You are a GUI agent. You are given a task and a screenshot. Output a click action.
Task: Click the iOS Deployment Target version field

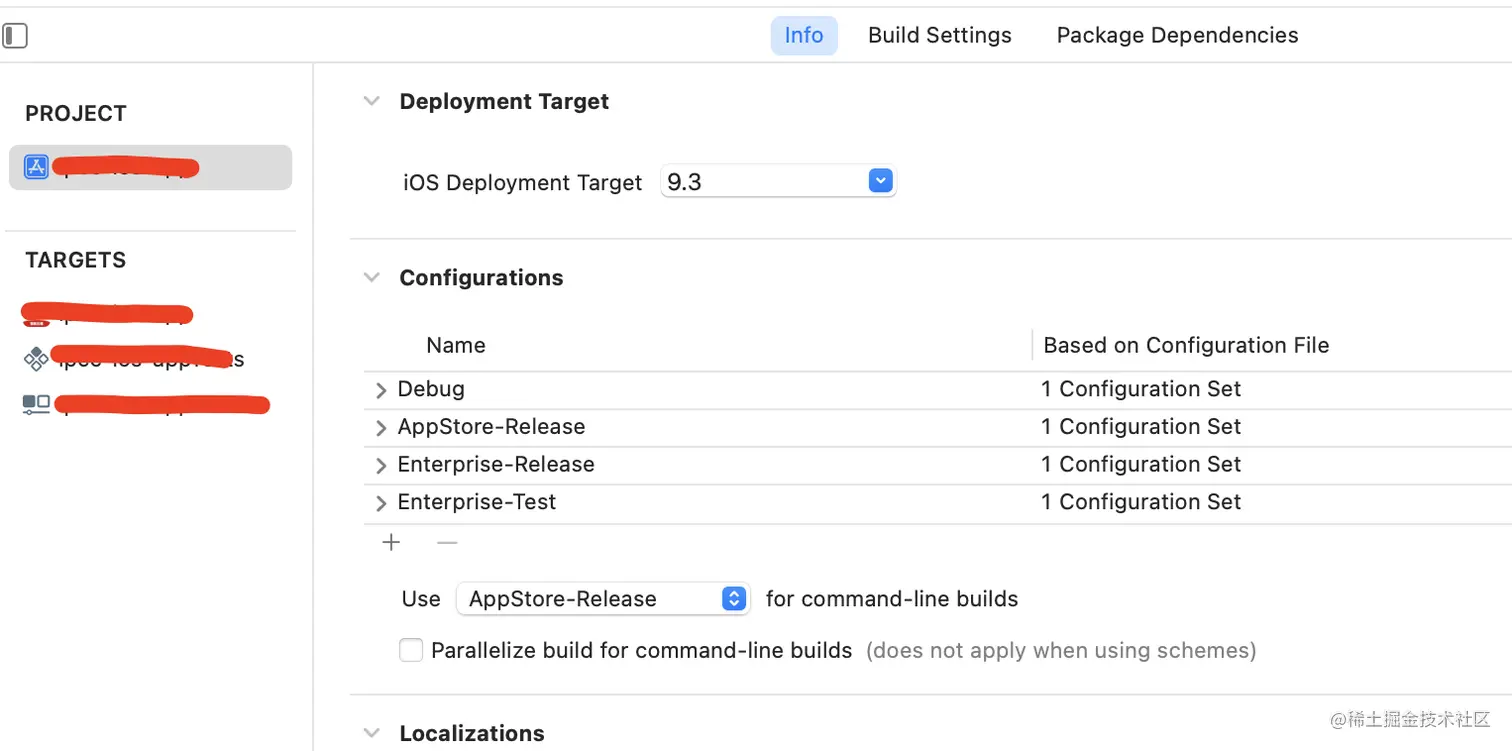(x=762, y=182)
